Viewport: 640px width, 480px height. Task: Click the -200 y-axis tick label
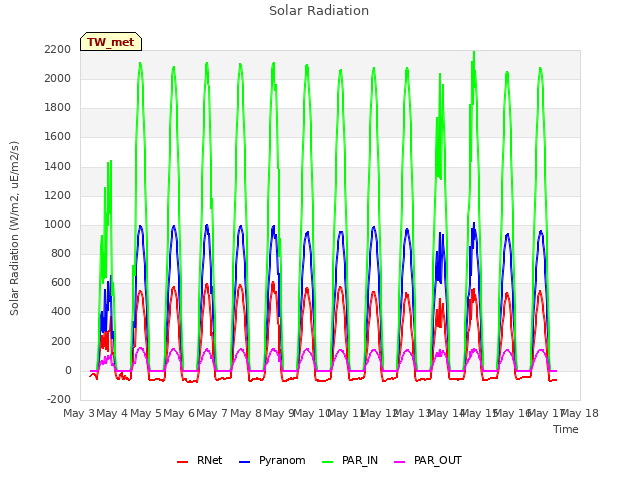59,399
